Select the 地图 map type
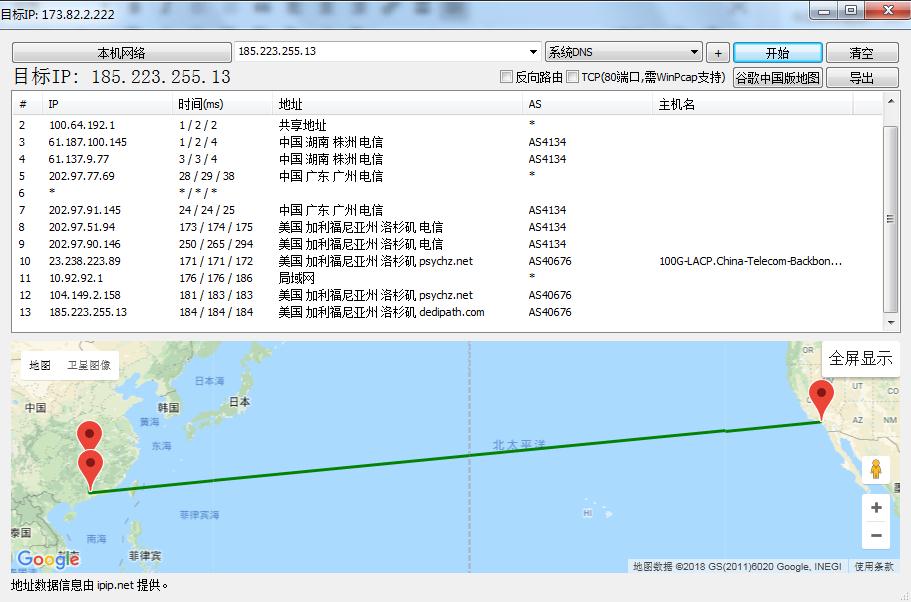The image size is (911, 602). click(40, 366)
